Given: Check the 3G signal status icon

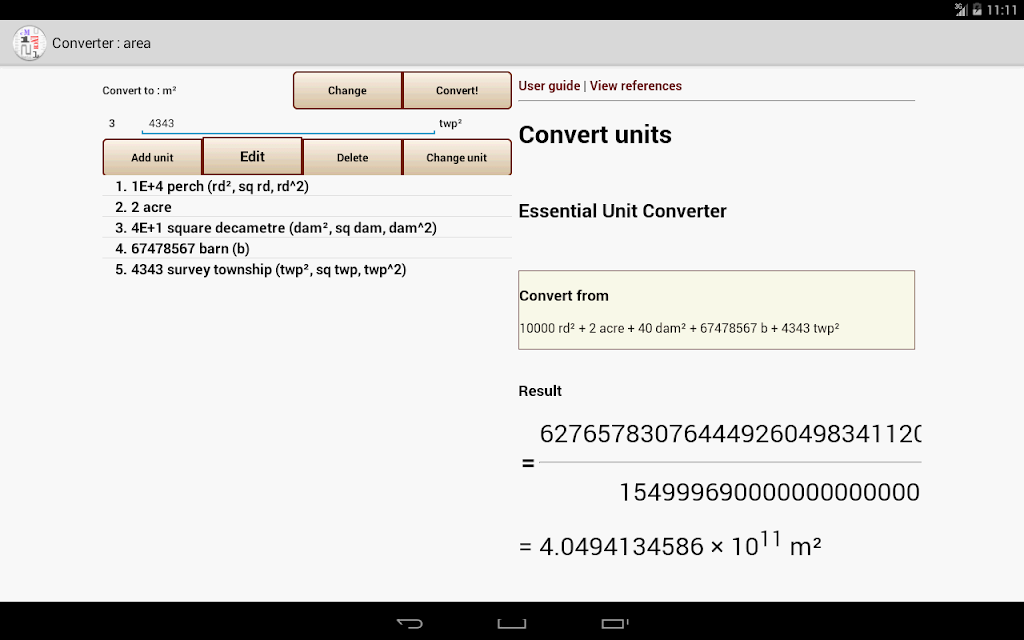Looking at the screenshot, I should (961, 9).
